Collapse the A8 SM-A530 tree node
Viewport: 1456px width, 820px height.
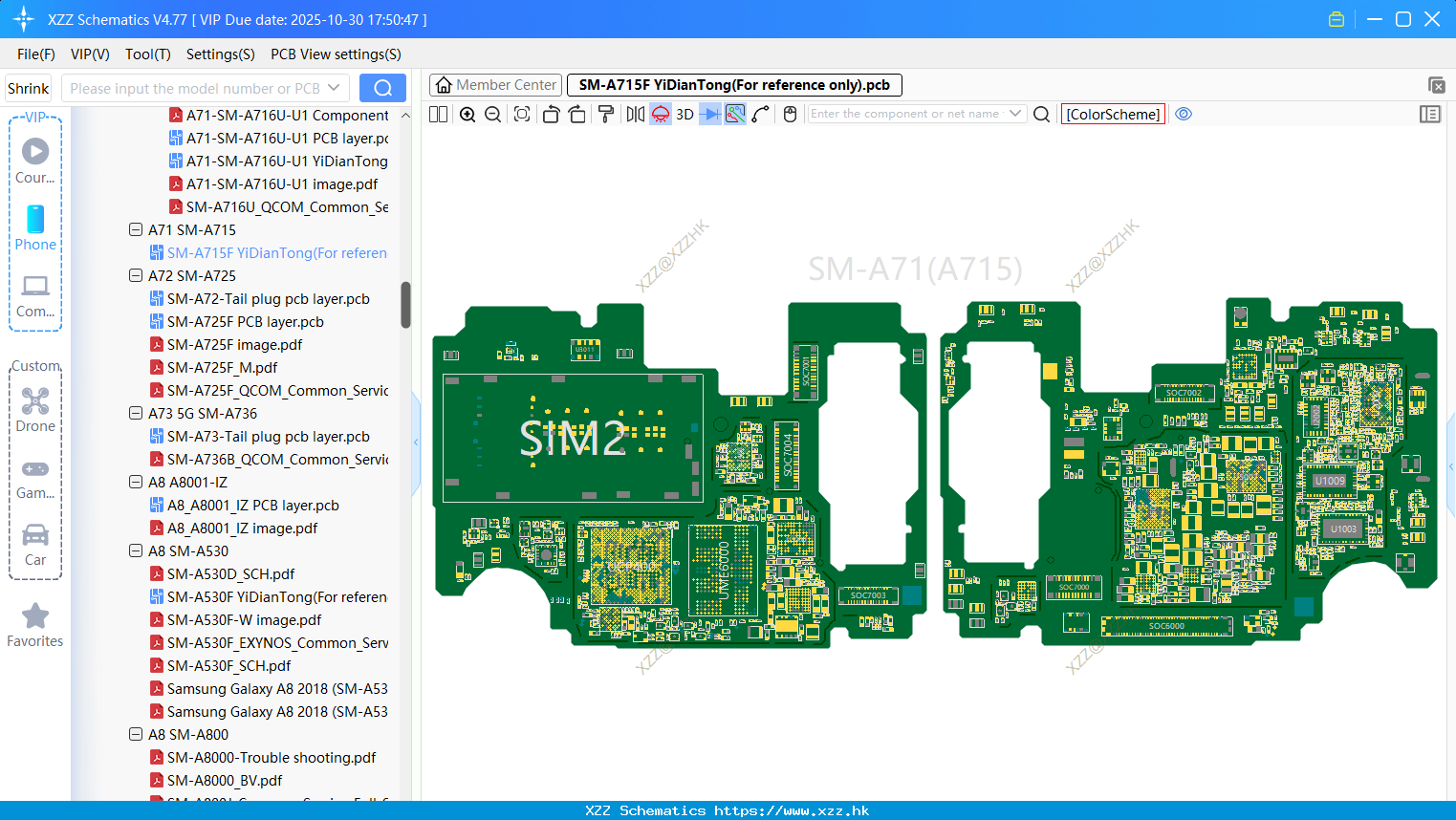136,550
